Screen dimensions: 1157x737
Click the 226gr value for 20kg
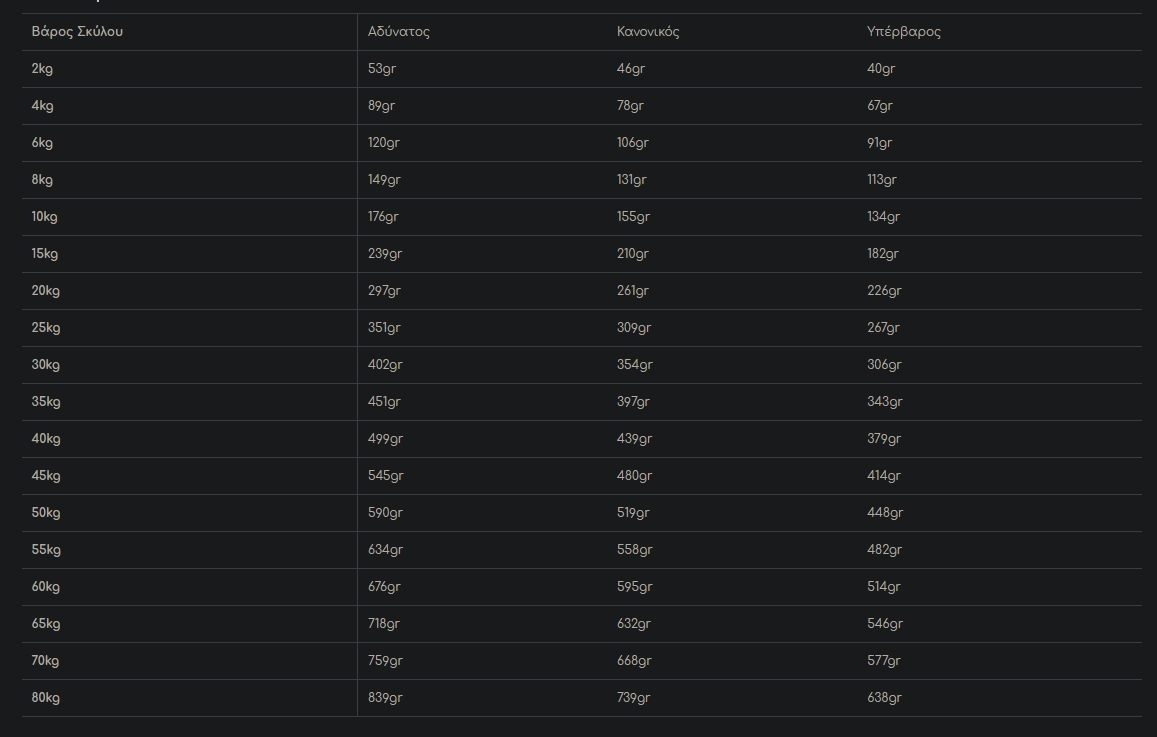pos(884,291)
